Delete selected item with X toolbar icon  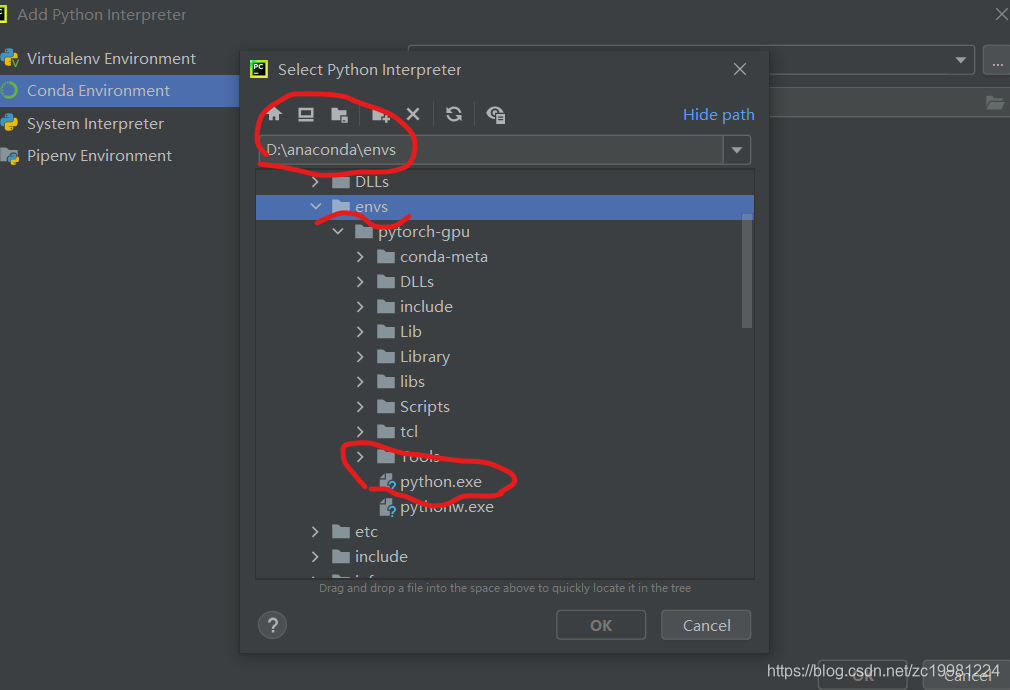click(413, 115)
